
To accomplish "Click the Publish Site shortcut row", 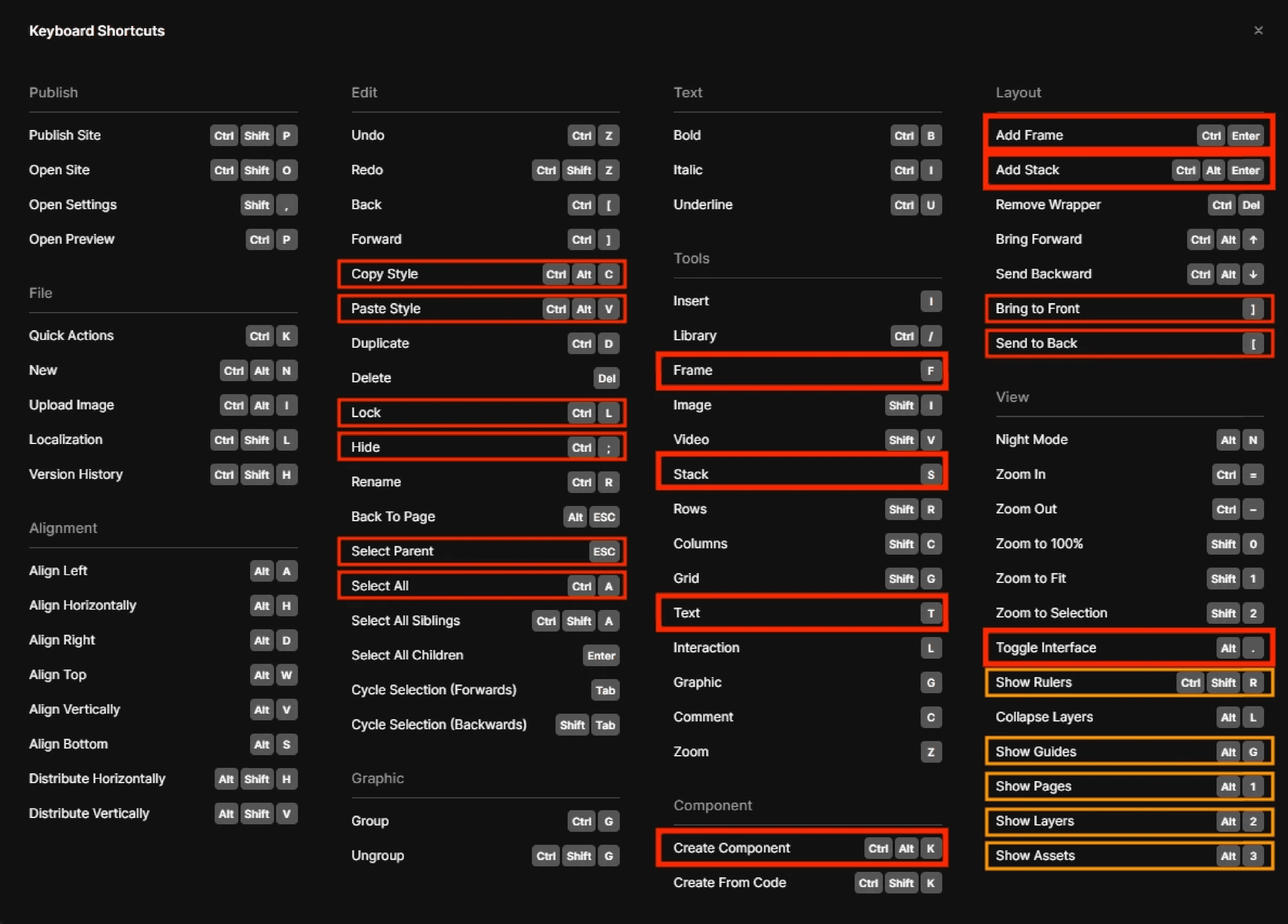I will pyautogui.click(x=65, y=135).
